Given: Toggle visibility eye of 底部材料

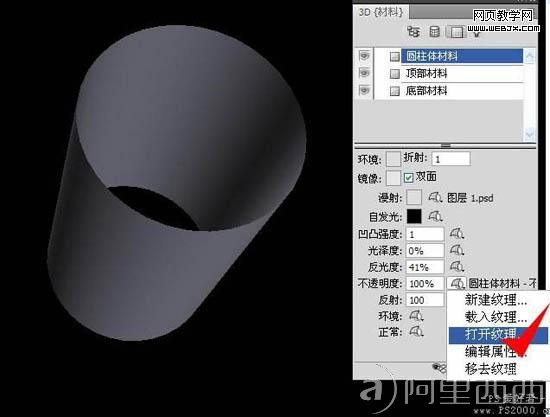Looking at the screenshot, I should 364,90.
